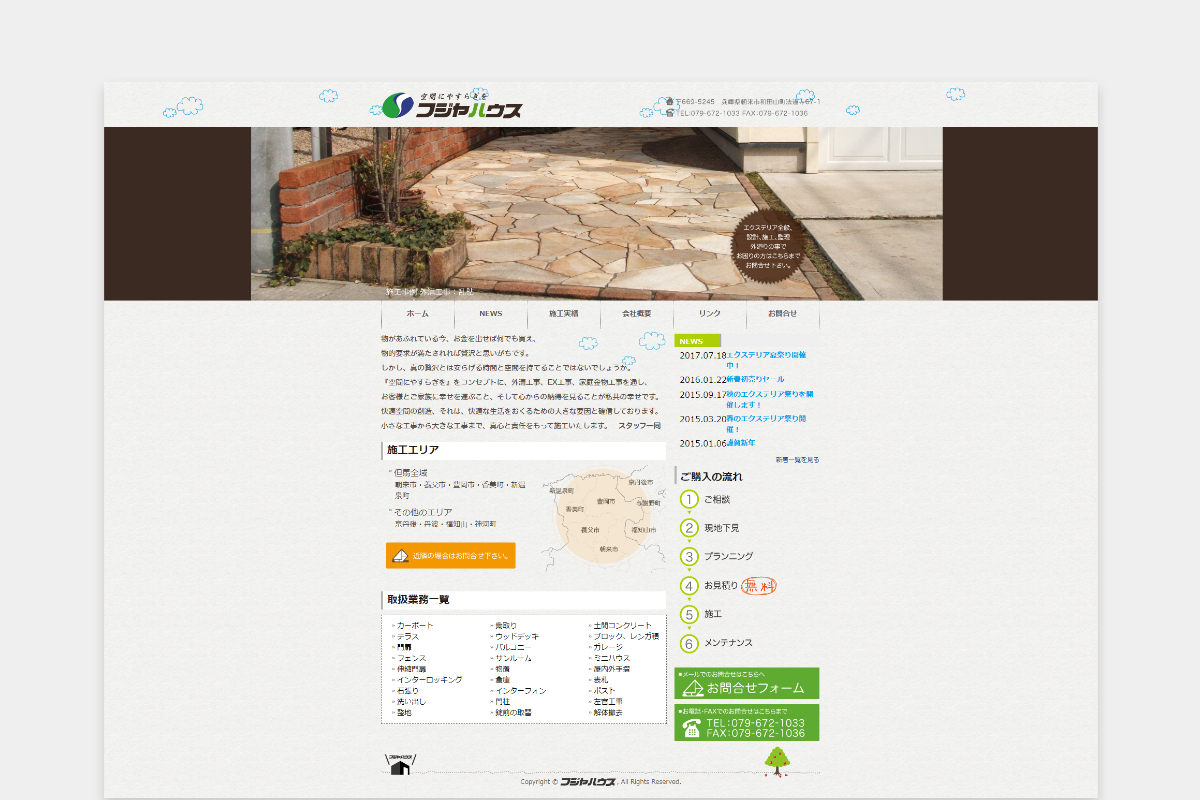Click the ウッドデッキ service link
This screenshot has height=800, width=1200.
(517, 636)
